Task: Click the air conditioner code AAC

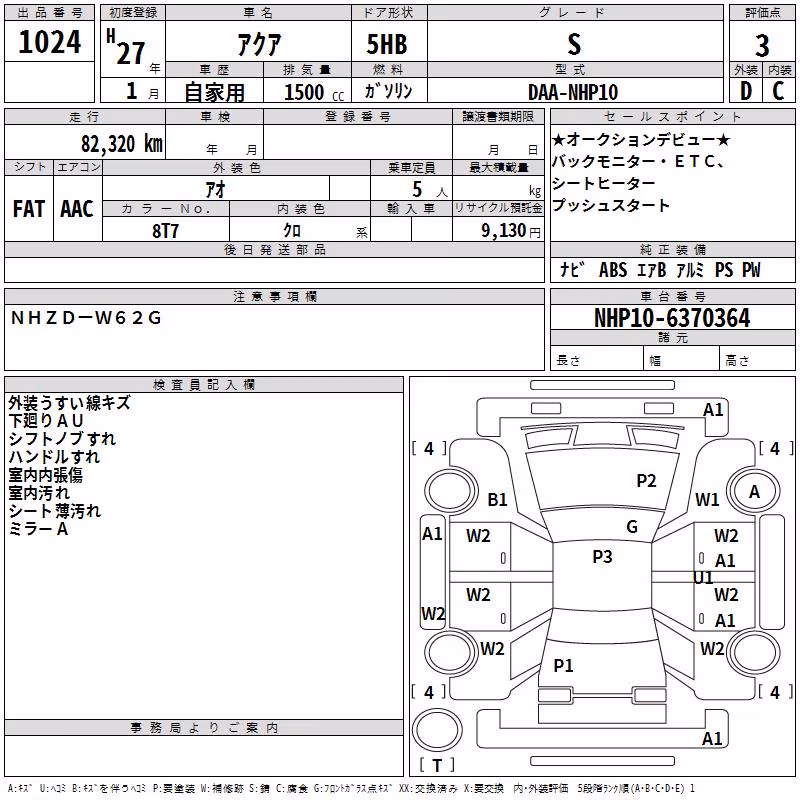Action: pos(77,209)
